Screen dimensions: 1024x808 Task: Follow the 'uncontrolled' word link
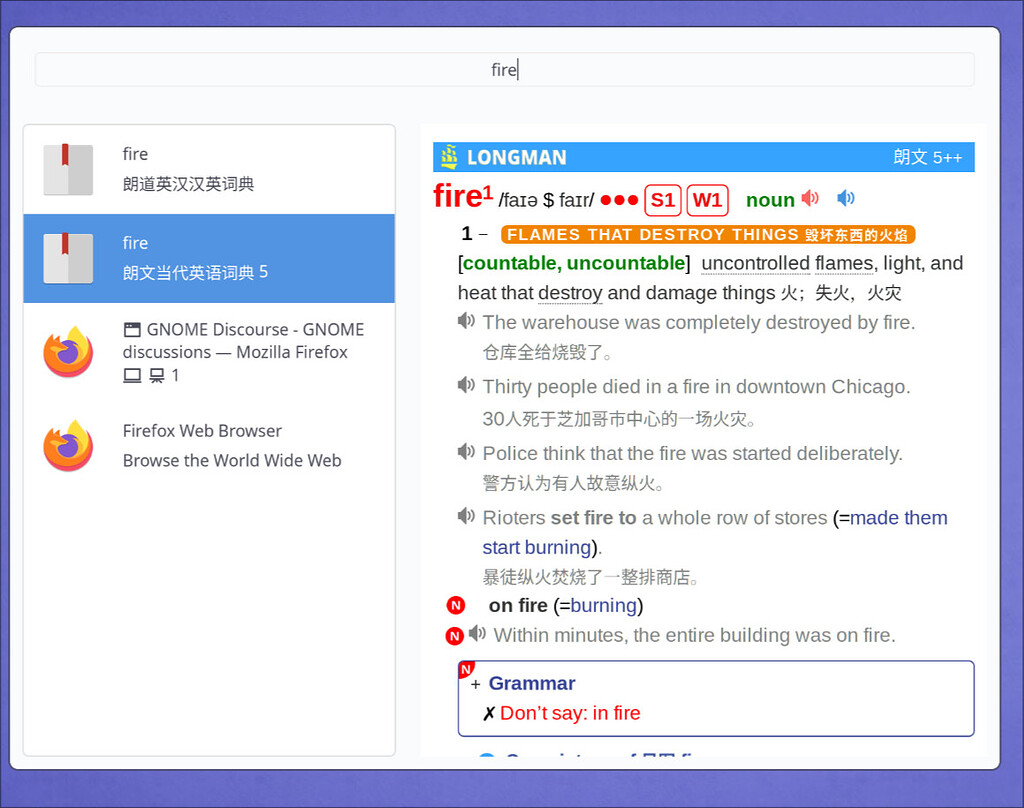[x=755, y=263]
